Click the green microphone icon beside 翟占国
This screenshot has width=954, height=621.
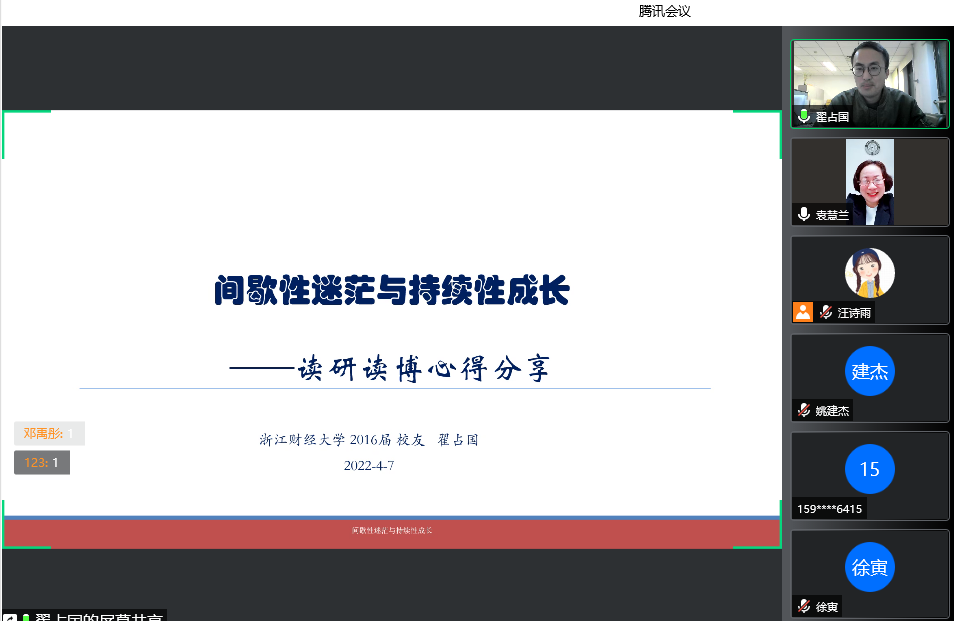(803, 117)
